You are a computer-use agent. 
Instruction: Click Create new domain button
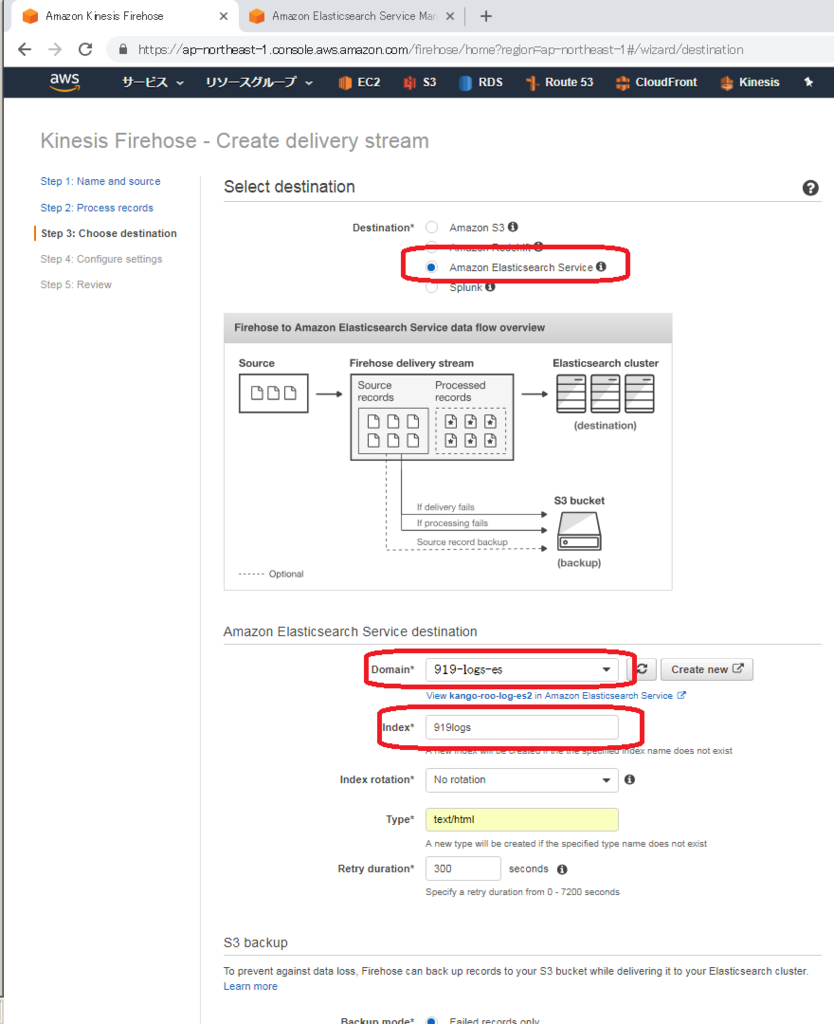707,669
